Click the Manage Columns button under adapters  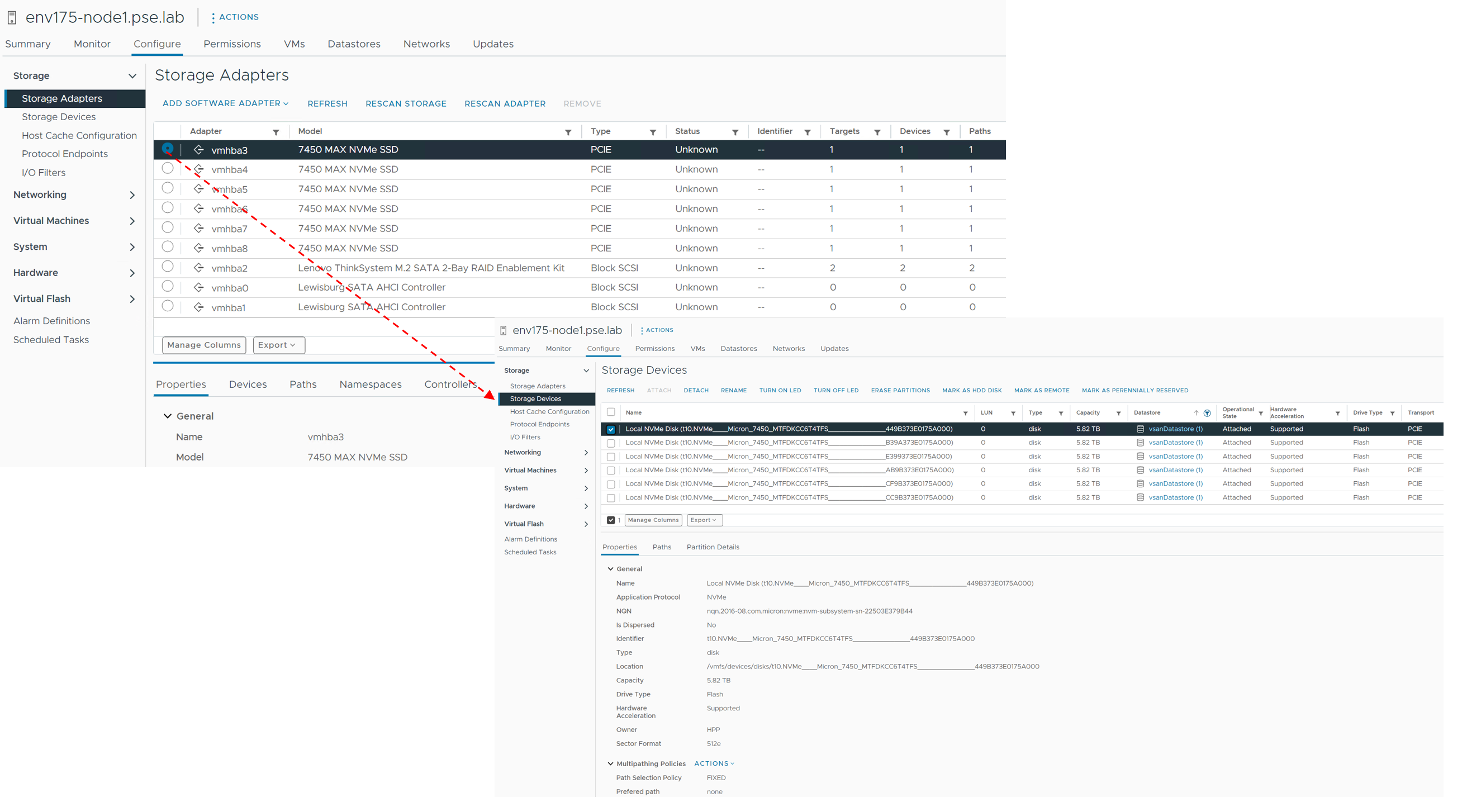click(204, 344)
